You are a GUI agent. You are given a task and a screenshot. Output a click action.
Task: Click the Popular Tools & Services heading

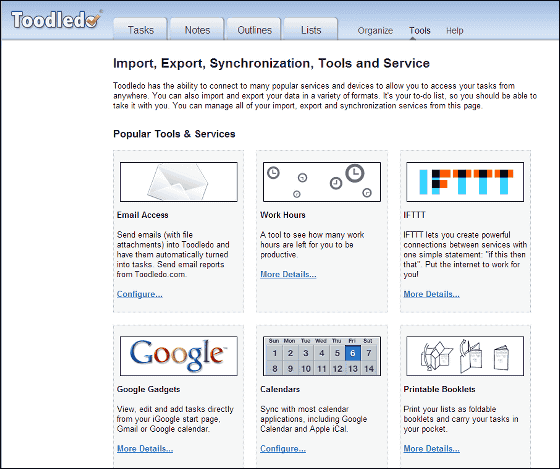pos(174,134)
